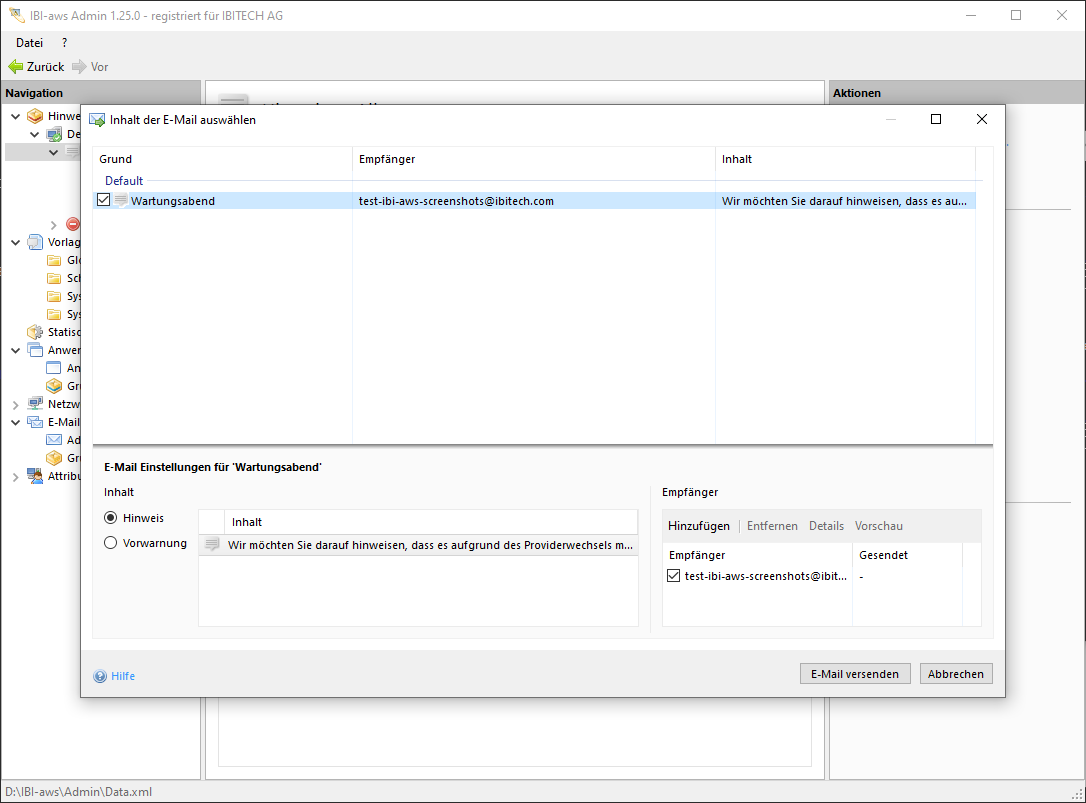Open the Datei menu
The height and width of the screenshot is (803, 1086).
pyautogui.click(x=29, y=43)
